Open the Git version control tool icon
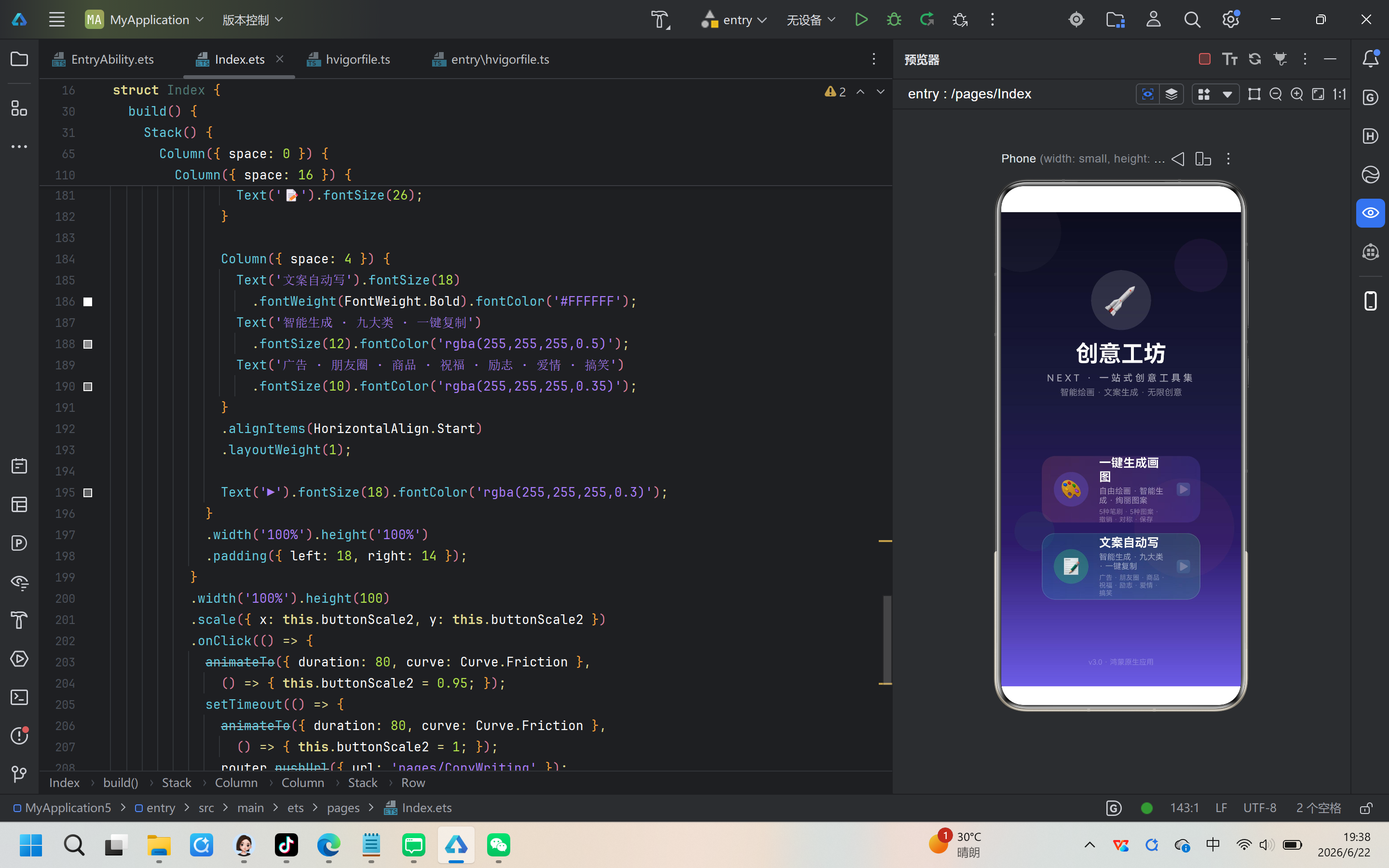 pyautogui.click(x=19, y=774)
